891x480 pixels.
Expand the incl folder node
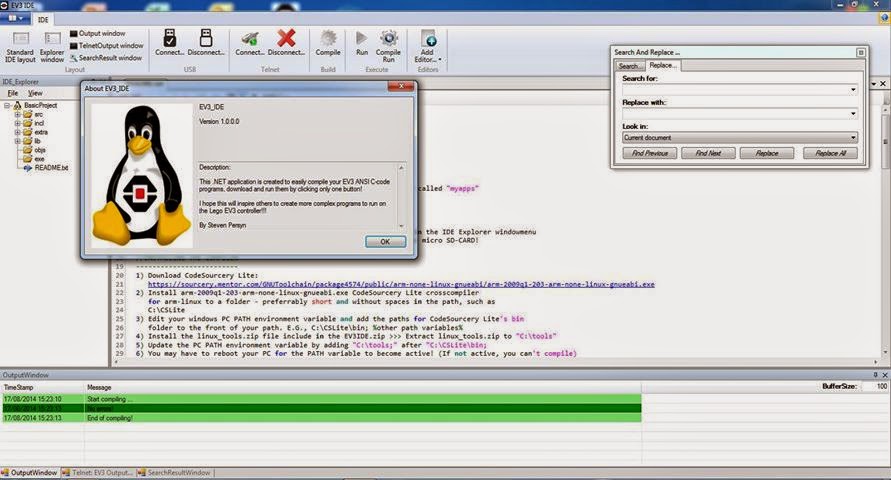click(17, 123)
